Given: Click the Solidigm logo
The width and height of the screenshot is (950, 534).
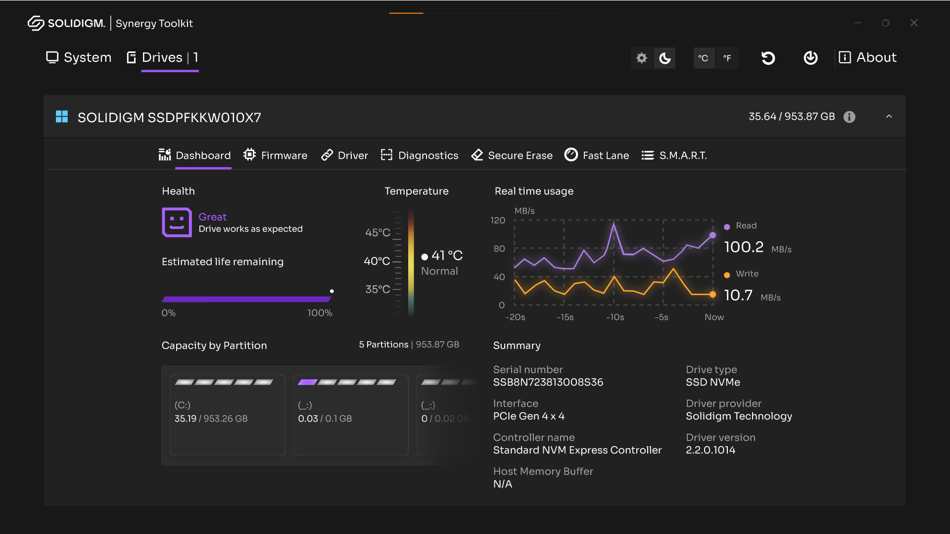Looking at the screenshot, I should 66,23.
